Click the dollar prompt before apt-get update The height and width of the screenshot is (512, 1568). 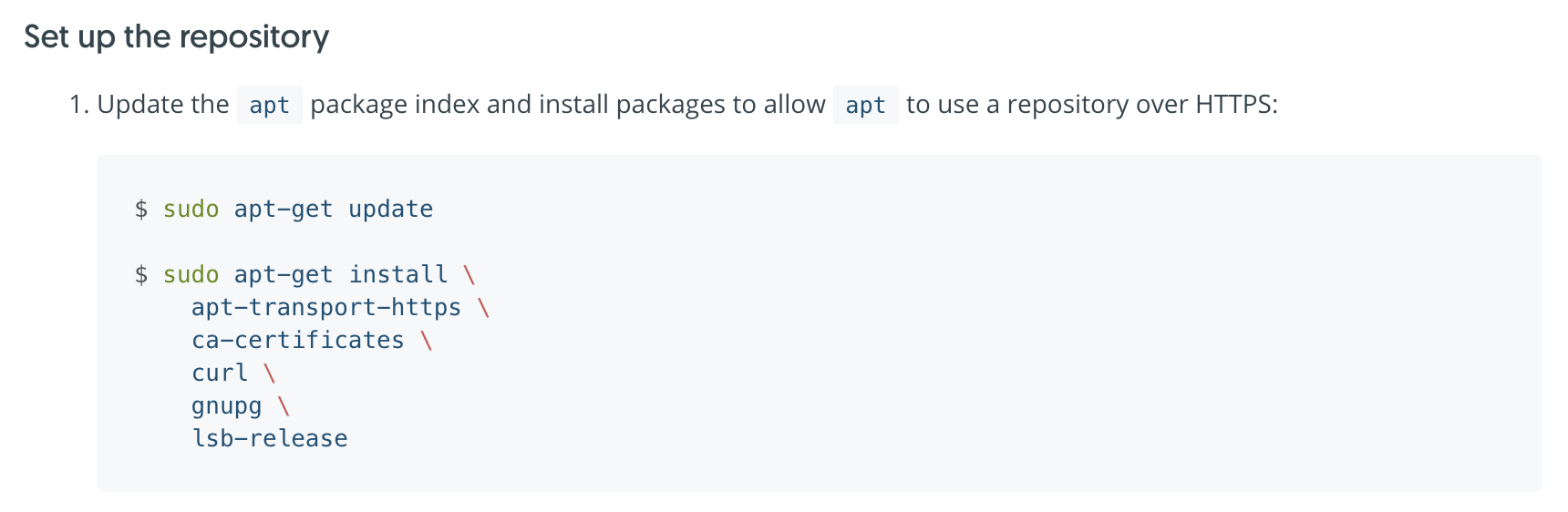(x=141, y=210)
